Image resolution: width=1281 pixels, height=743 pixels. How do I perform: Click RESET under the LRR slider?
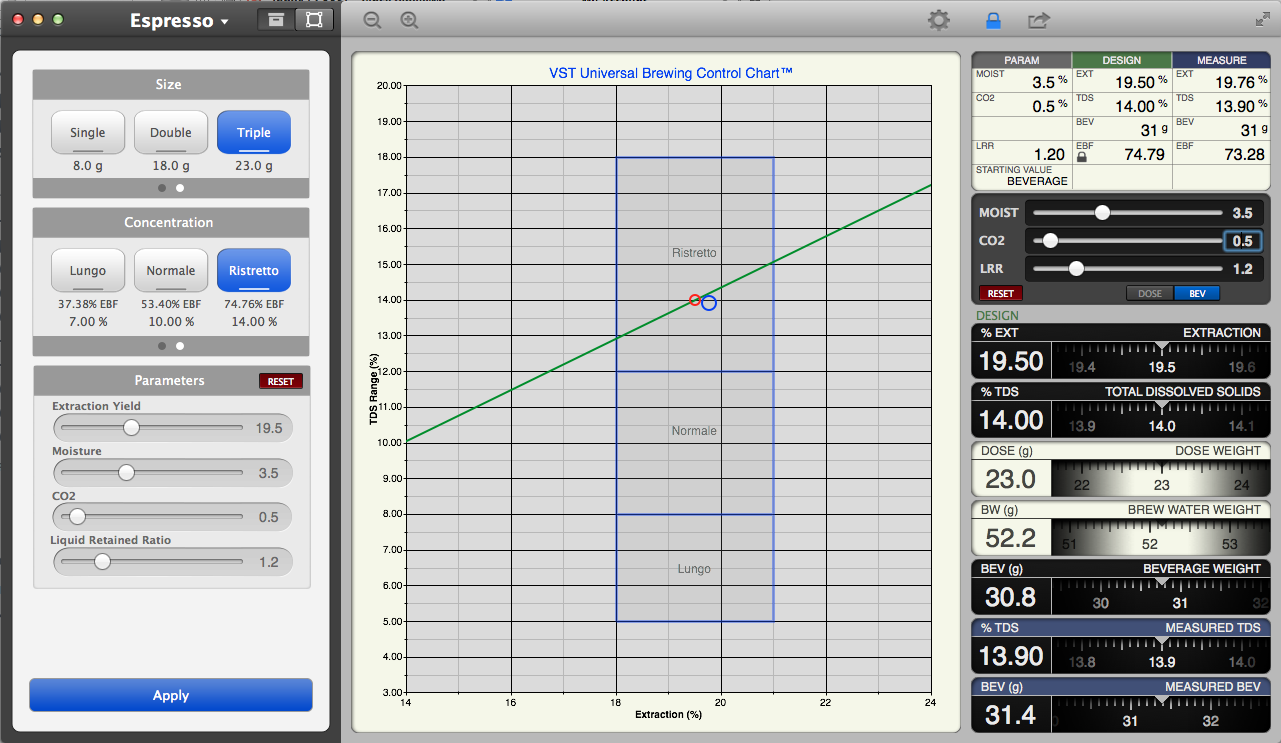[1001, 294]
